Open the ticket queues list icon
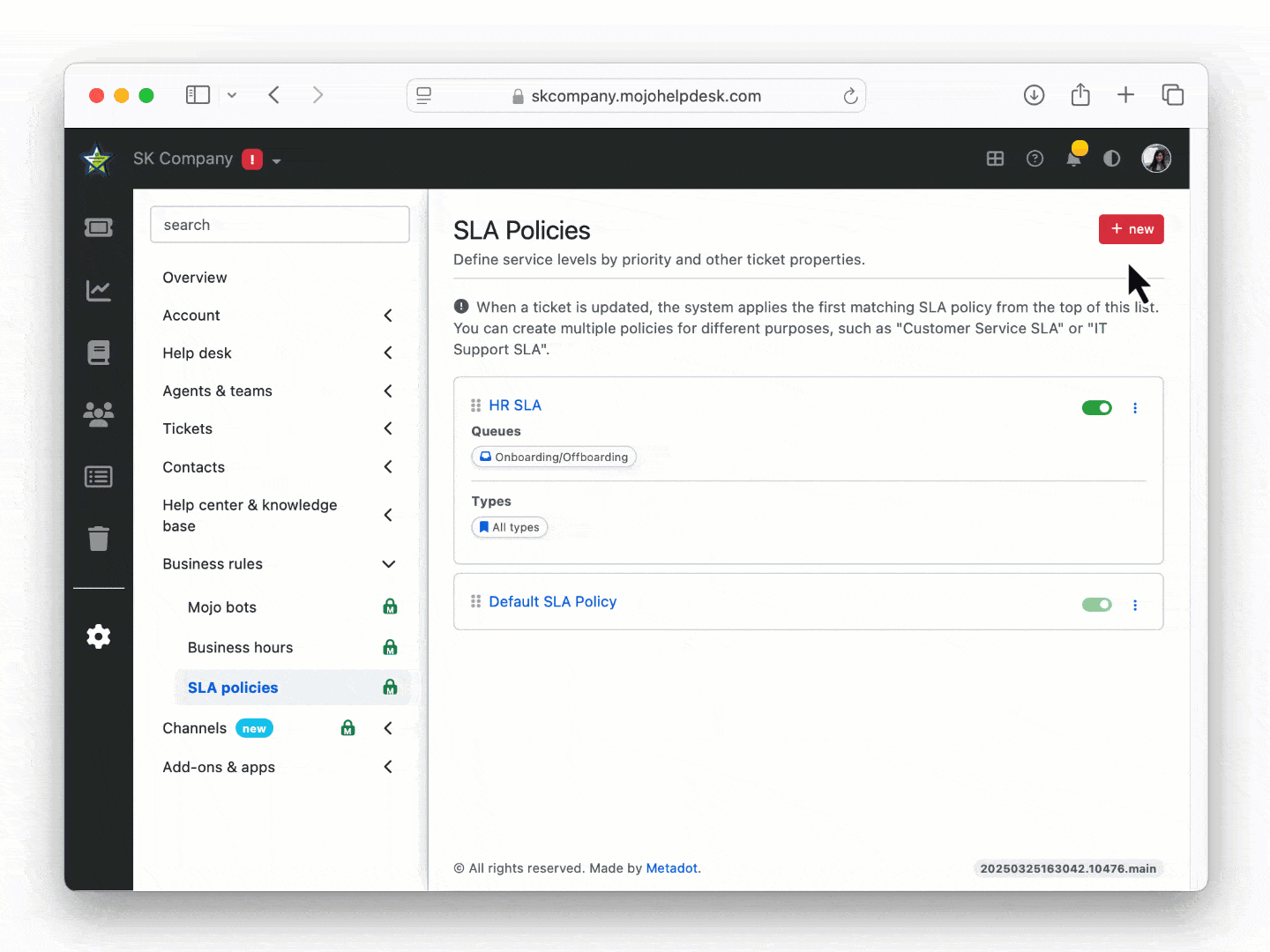Viewport: 1270px width, 952px height. [99, 476]
